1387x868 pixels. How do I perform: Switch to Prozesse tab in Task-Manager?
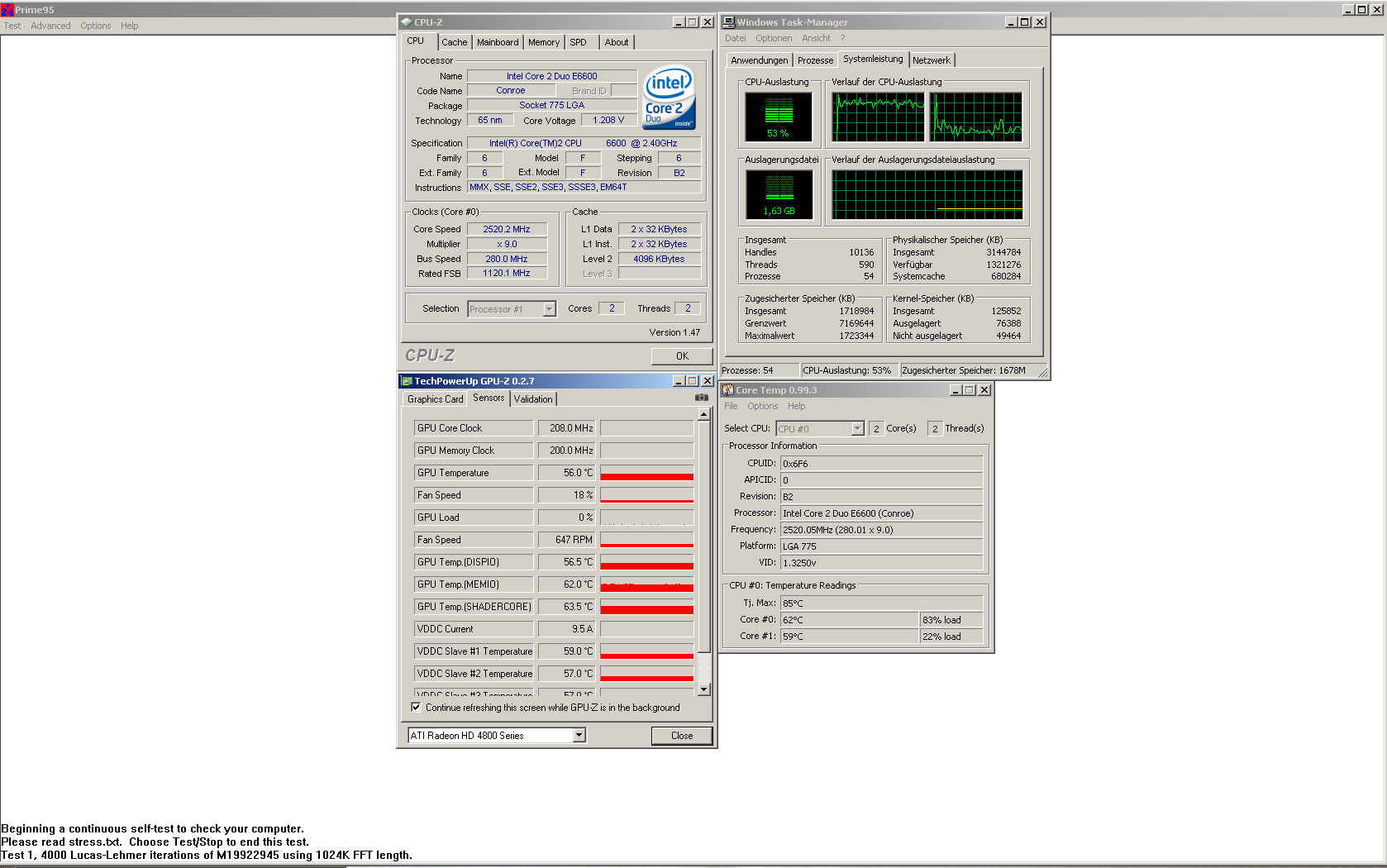click(815, 60)
